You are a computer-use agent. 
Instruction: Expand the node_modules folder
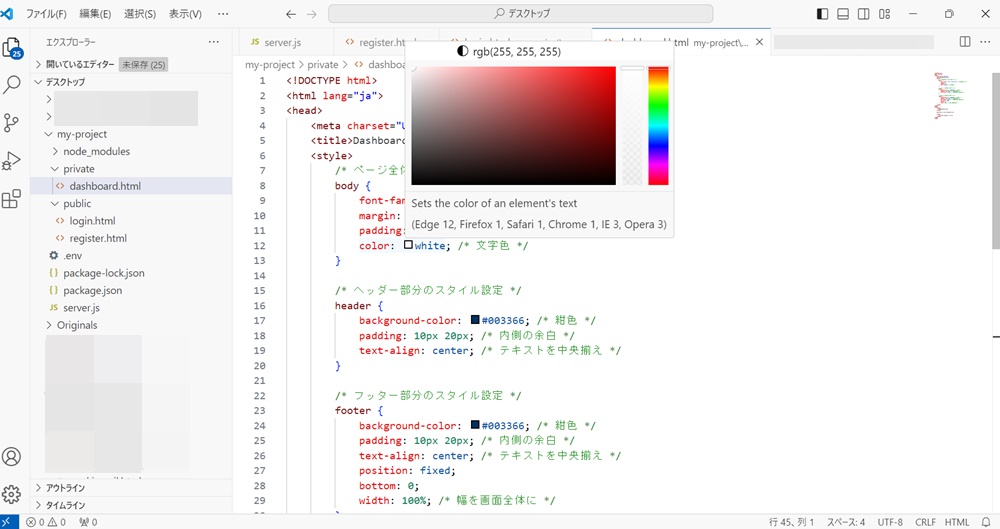(131, 151)
